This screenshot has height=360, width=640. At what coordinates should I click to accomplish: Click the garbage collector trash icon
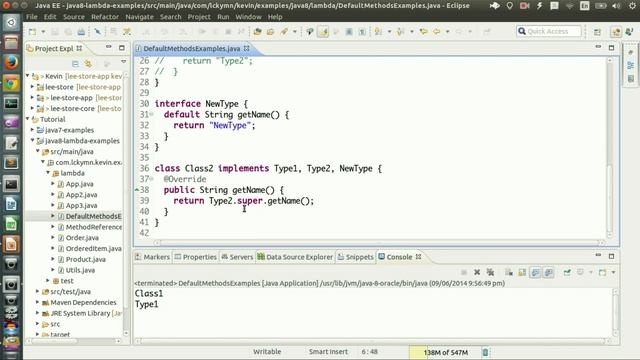[x=485, y=352]
